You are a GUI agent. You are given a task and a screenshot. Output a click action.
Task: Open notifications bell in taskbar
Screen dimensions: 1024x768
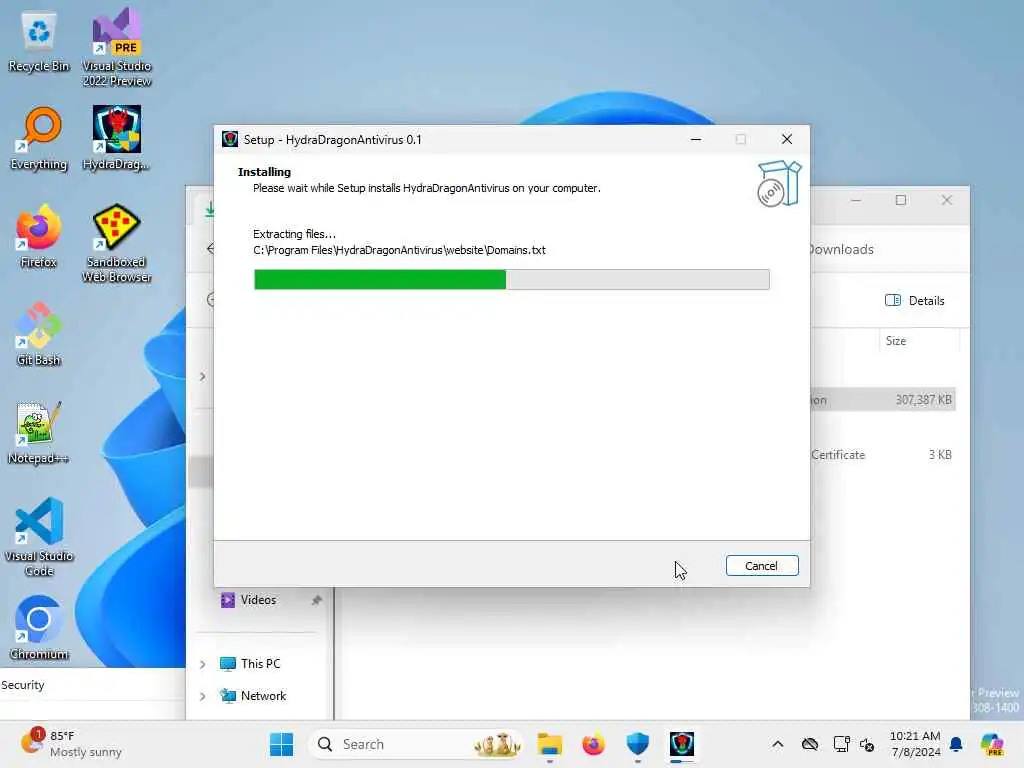point(956,744)
